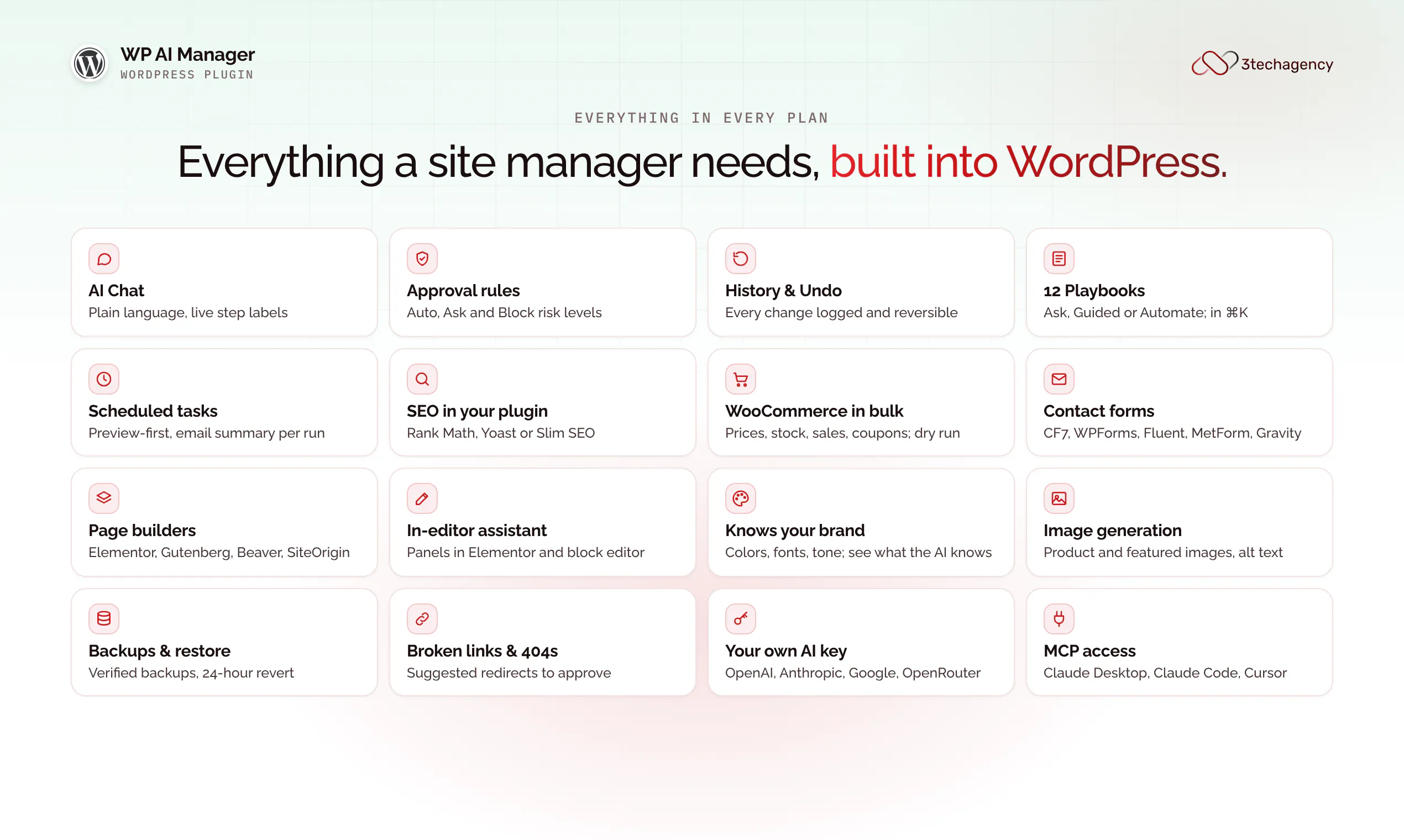Click the Your own AI key icon

tap(741, 619)
